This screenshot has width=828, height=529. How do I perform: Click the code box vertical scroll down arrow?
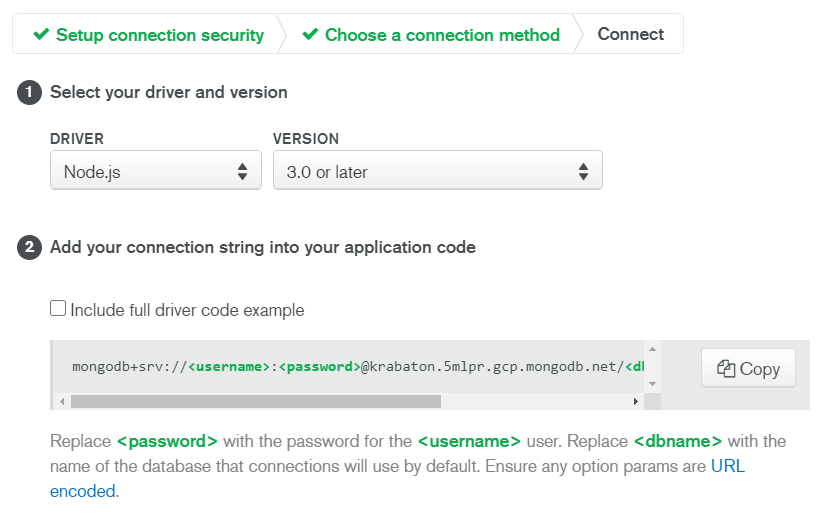click(x=652, y=384)
